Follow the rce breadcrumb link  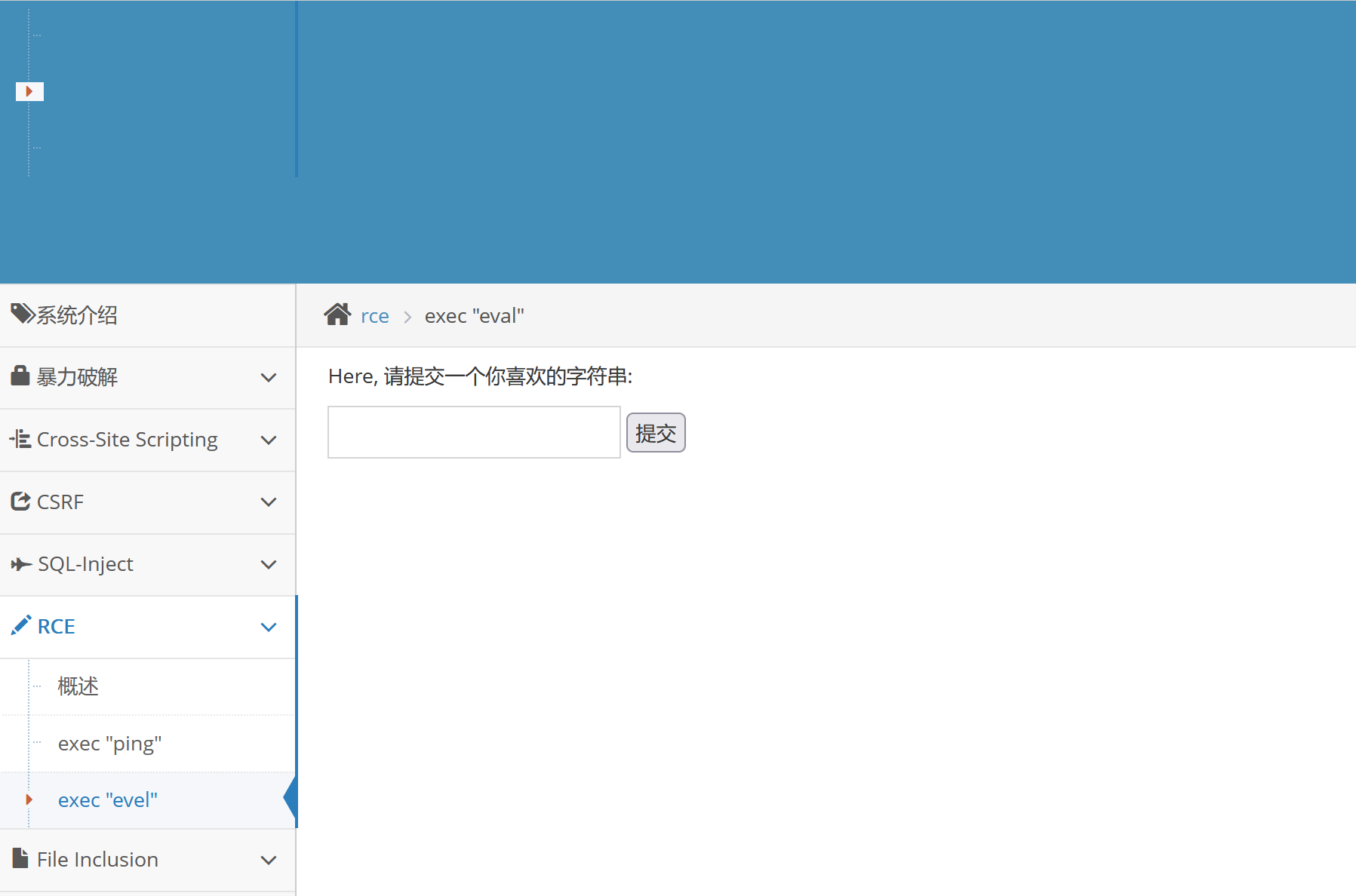click(375, 316)
